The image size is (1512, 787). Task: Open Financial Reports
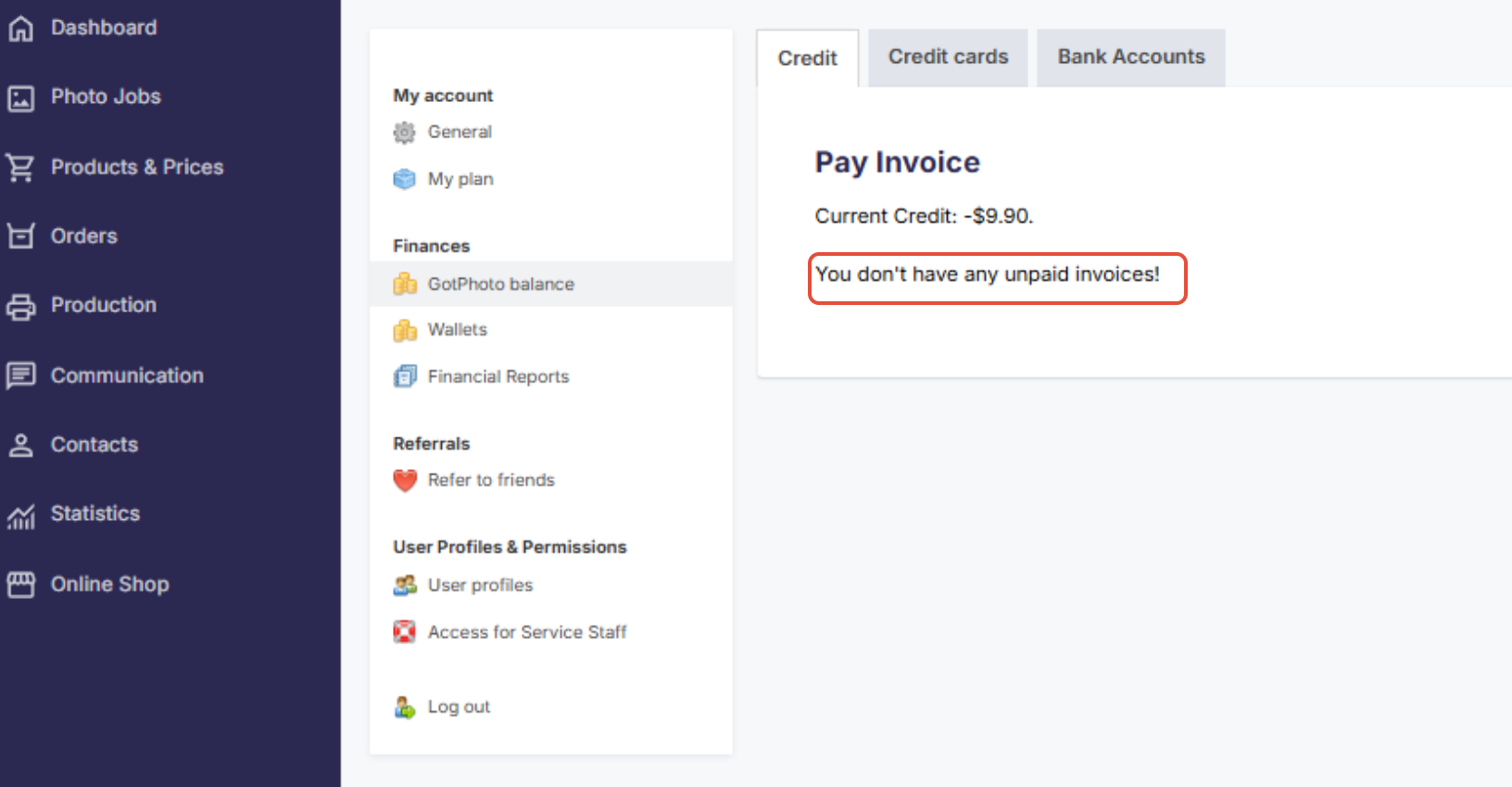pos(498,376)
